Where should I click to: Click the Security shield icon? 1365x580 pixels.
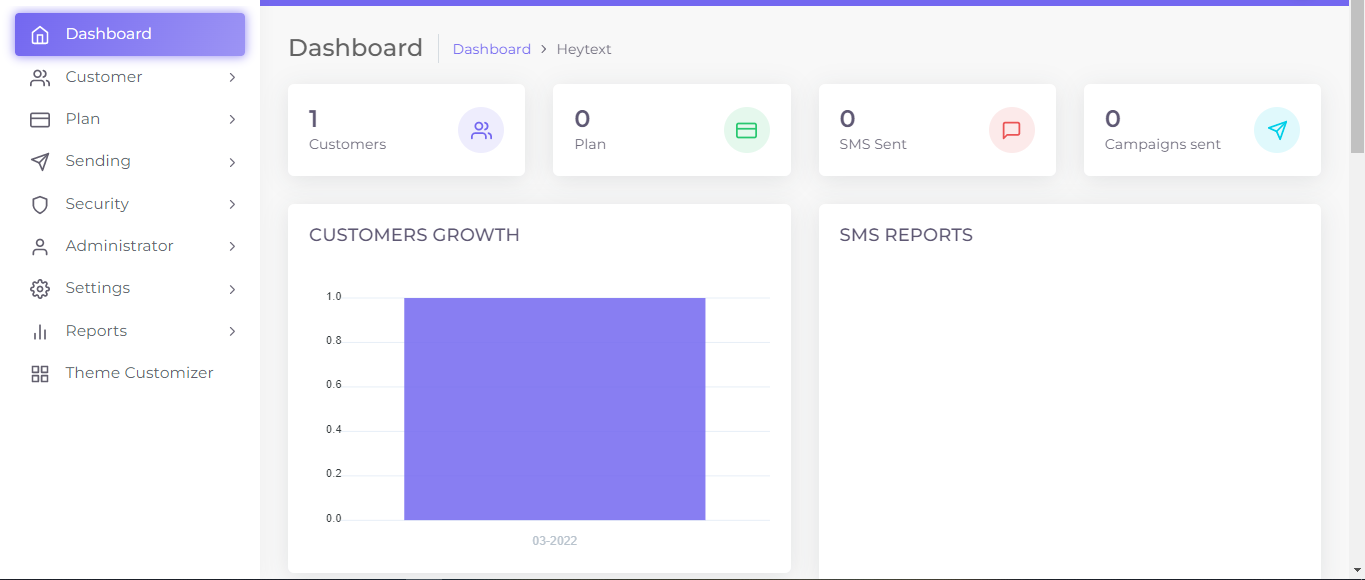click(x=40, y=203)
